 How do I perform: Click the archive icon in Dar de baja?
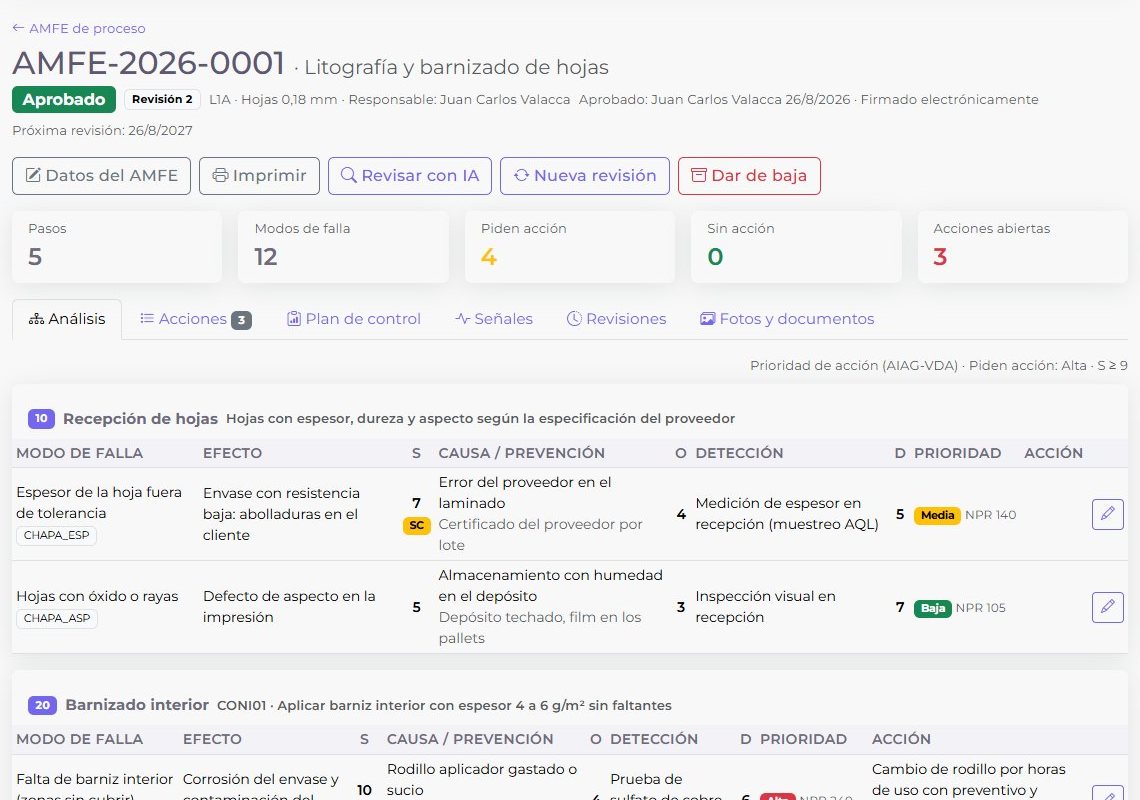(699, 175)
